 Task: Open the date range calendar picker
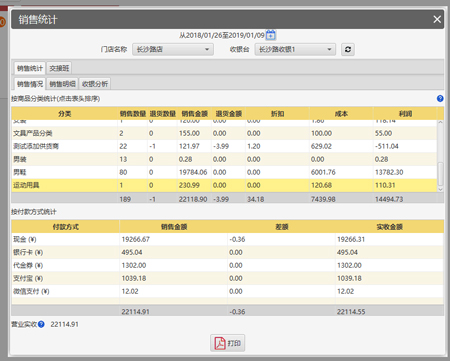click(x=271, y=35)
